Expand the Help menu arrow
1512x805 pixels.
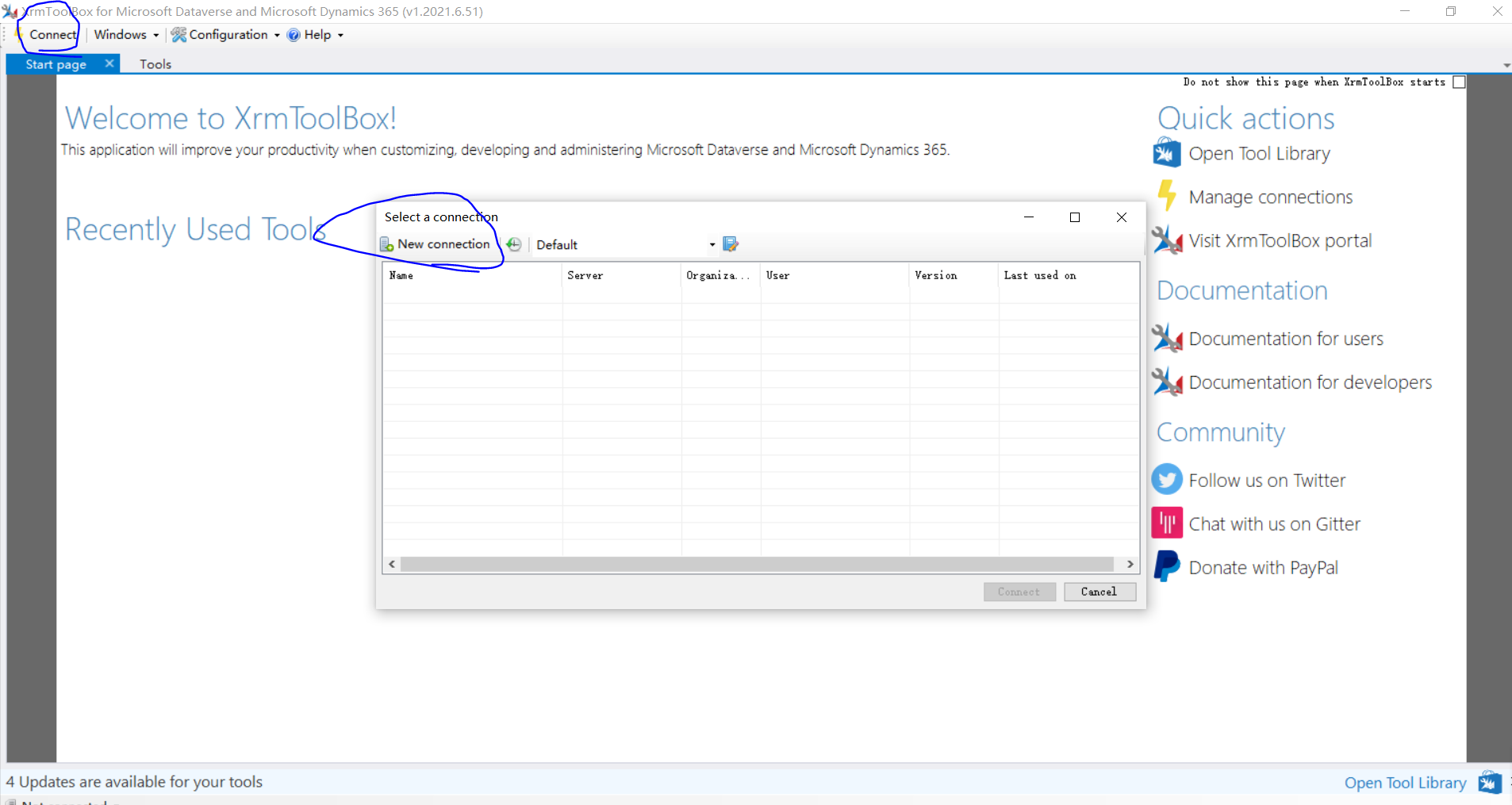point(340,35)
